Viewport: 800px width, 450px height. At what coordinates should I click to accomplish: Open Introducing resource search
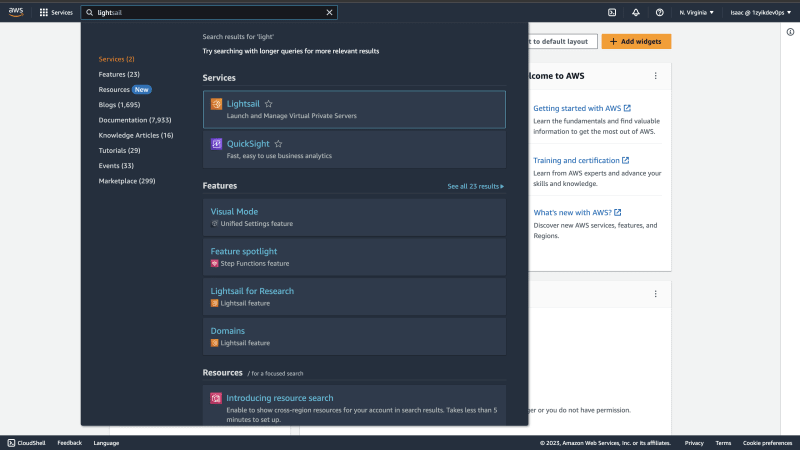pyautogui.click(x=280, y=398)
